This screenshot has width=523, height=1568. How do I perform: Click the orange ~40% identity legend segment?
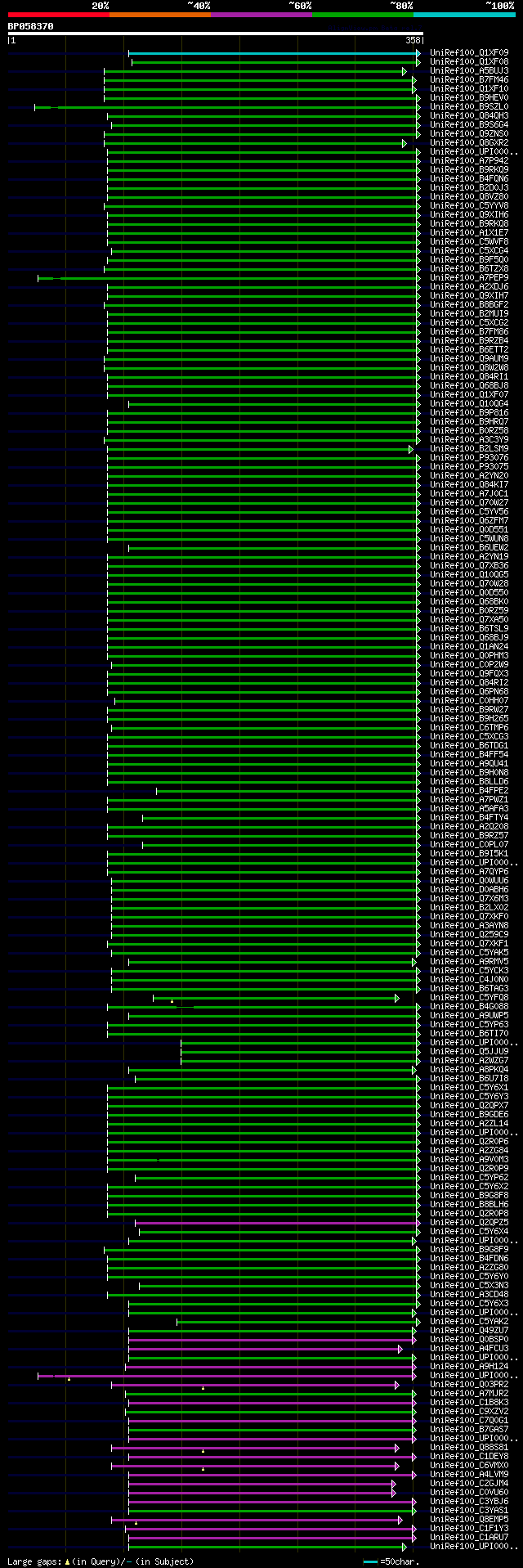click(160, 15)
